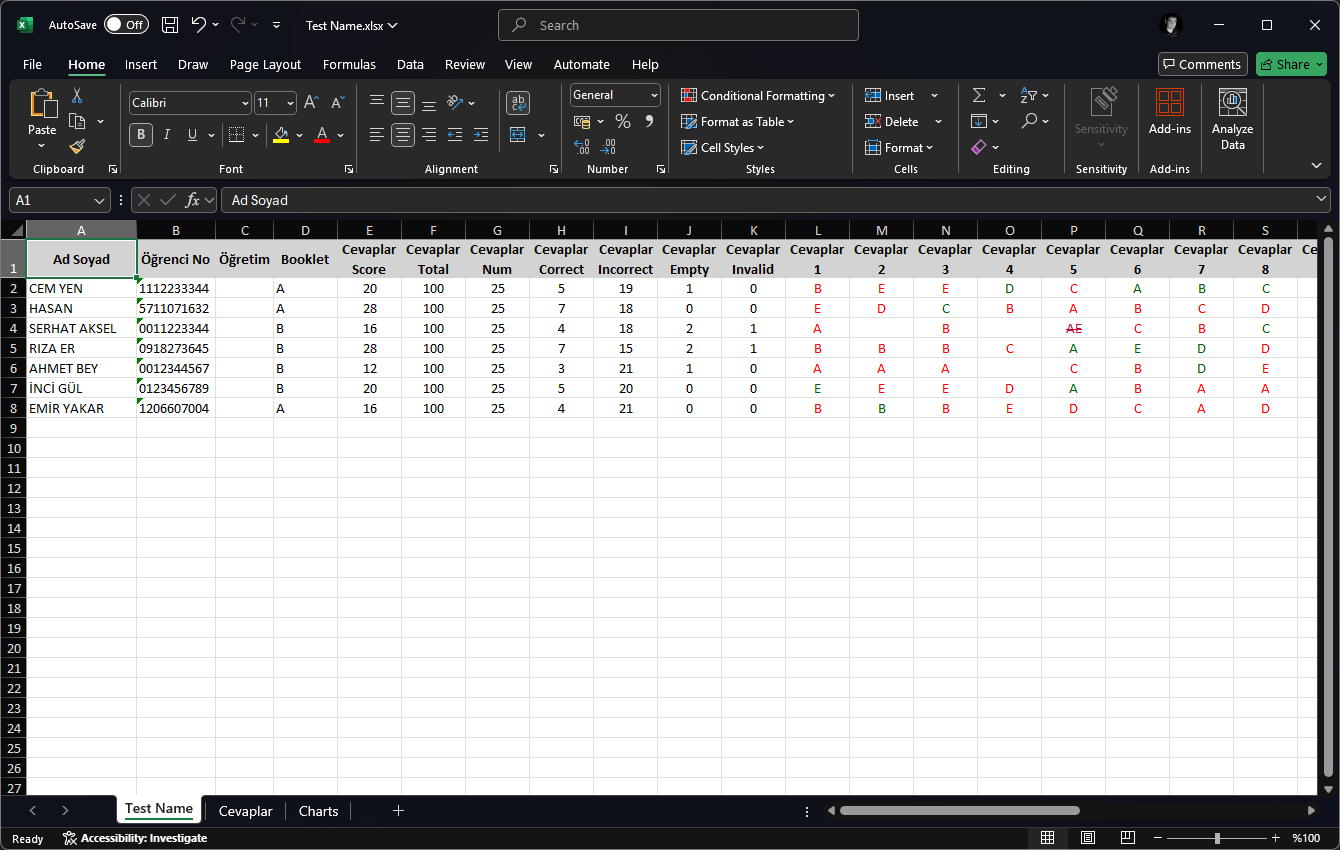This screenshot has width=1340, height=850.
Task: Select cell B5 containing 0918273645
Action: click(176, 348)
